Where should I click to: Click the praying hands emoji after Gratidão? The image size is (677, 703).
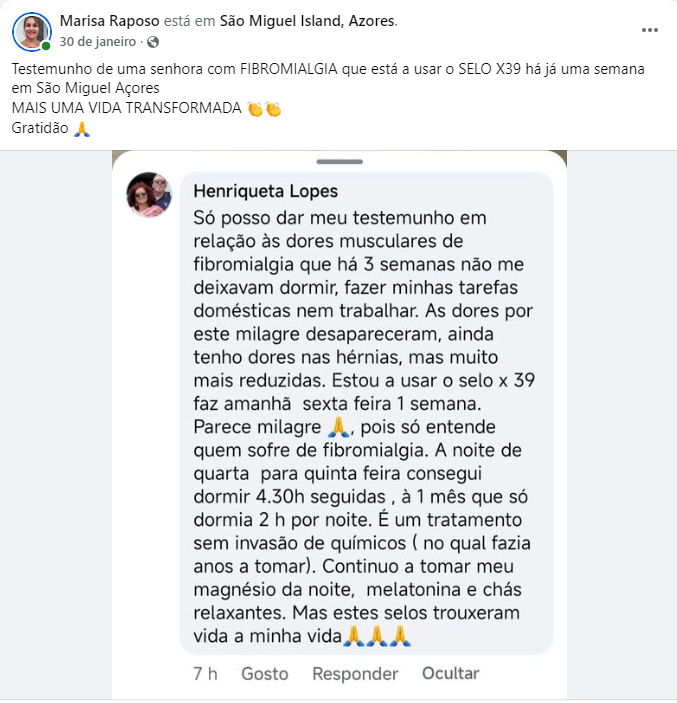82,129
